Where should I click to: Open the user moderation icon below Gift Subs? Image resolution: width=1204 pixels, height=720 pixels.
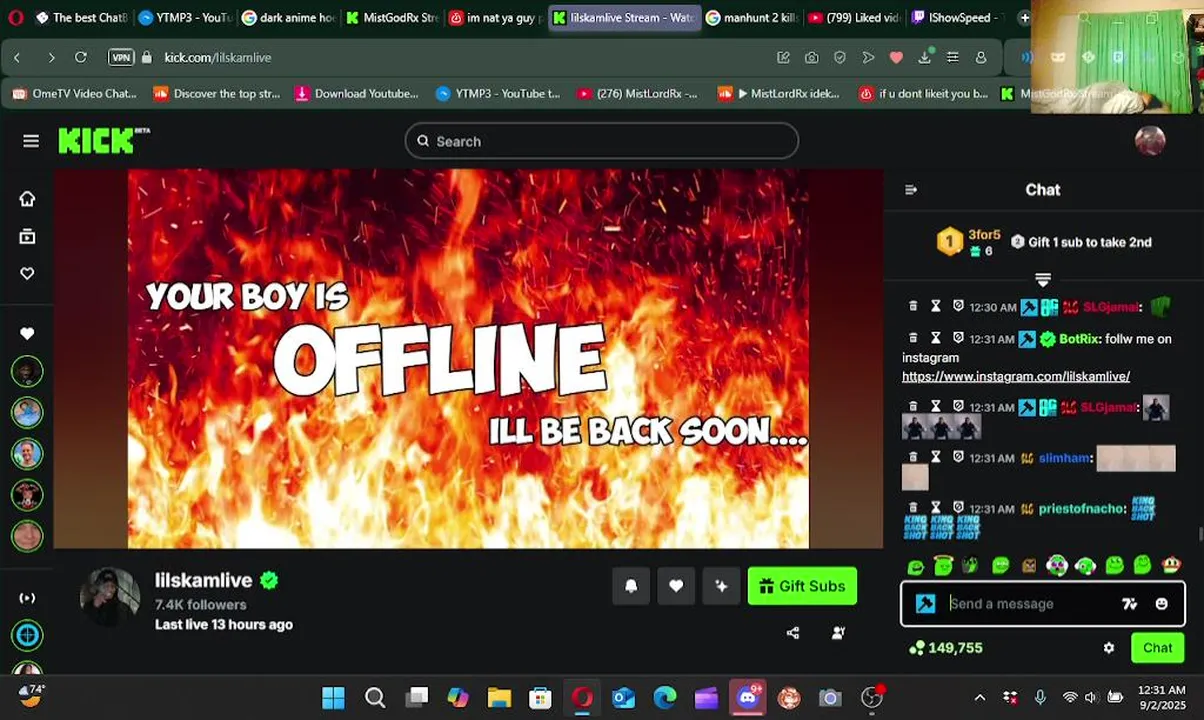coord(838,632)
